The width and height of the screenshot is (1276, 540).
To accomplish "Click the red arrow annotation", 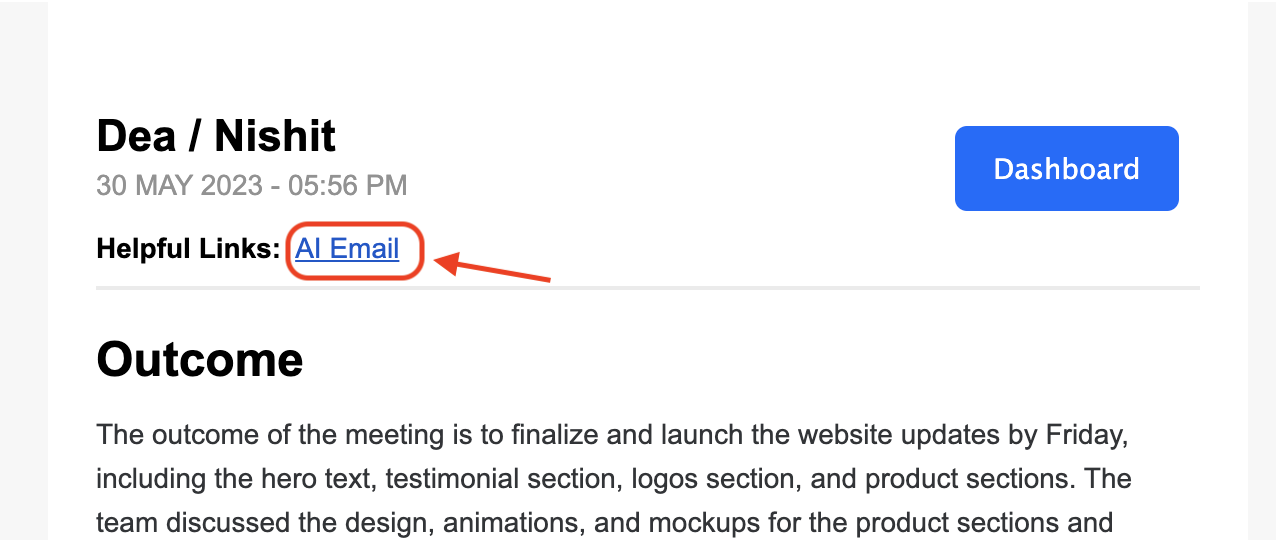I will (495, 268).
